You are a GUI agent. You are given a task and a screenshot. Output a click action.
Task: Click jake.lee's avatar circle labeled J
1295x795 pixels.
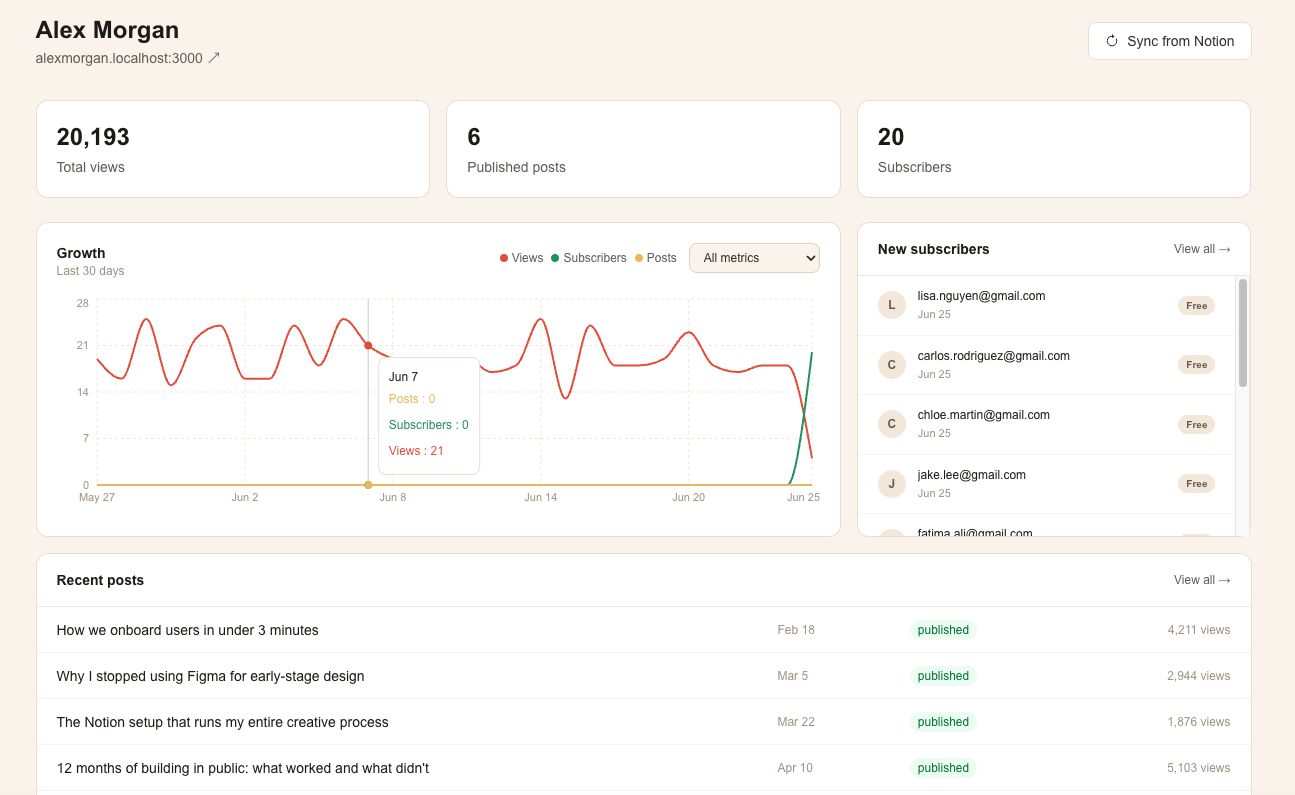click(x=892, y=484)
